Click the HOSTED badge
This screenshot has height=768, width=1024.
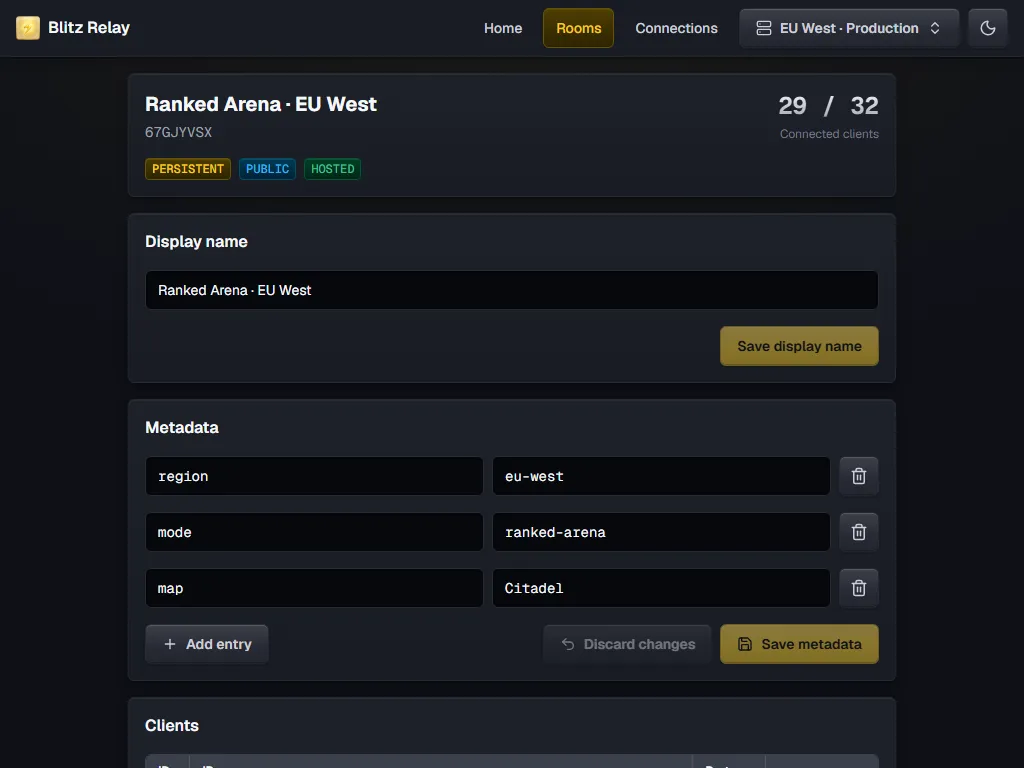332,169
